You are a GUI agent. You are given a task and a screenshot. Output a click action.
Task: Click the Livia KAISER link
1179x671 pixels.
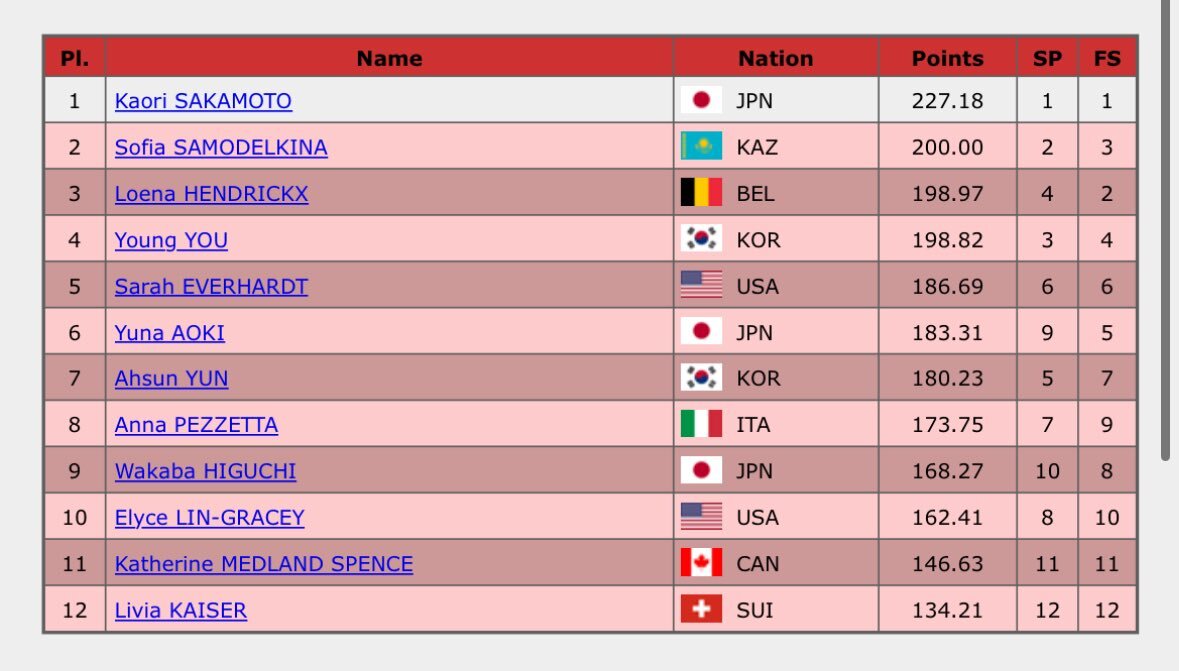(x=181, y=610)
